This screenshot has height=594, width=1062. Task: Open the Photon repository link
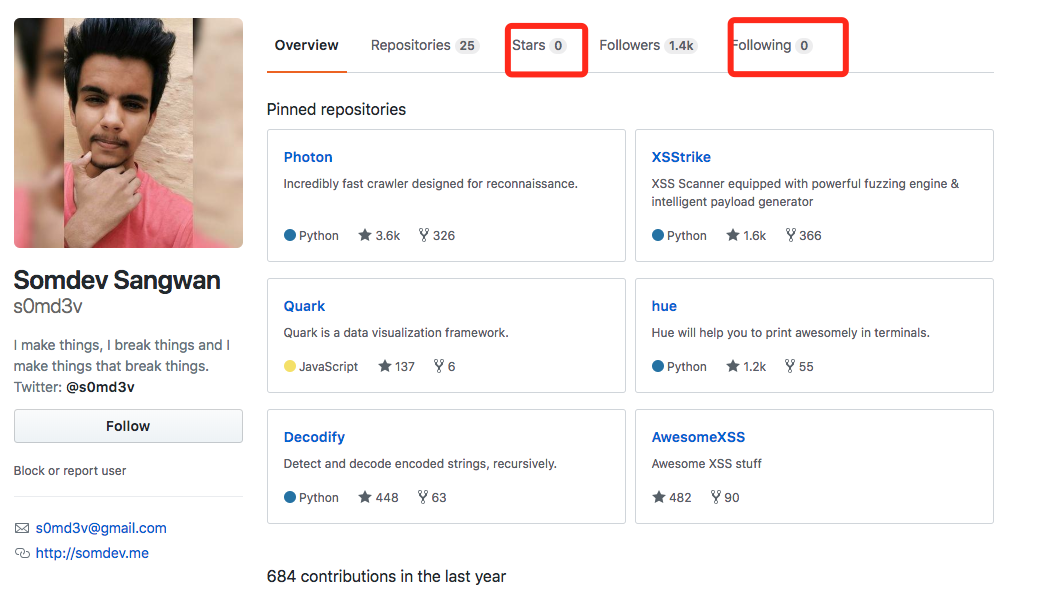[308, 157]
